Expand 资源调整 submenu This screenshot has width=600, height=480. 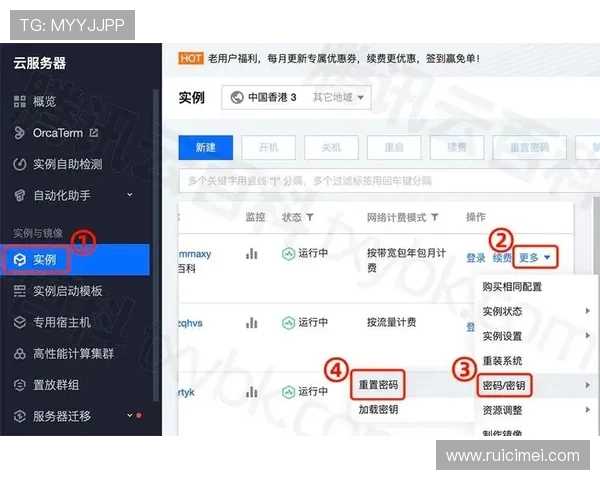pos(536,410)
